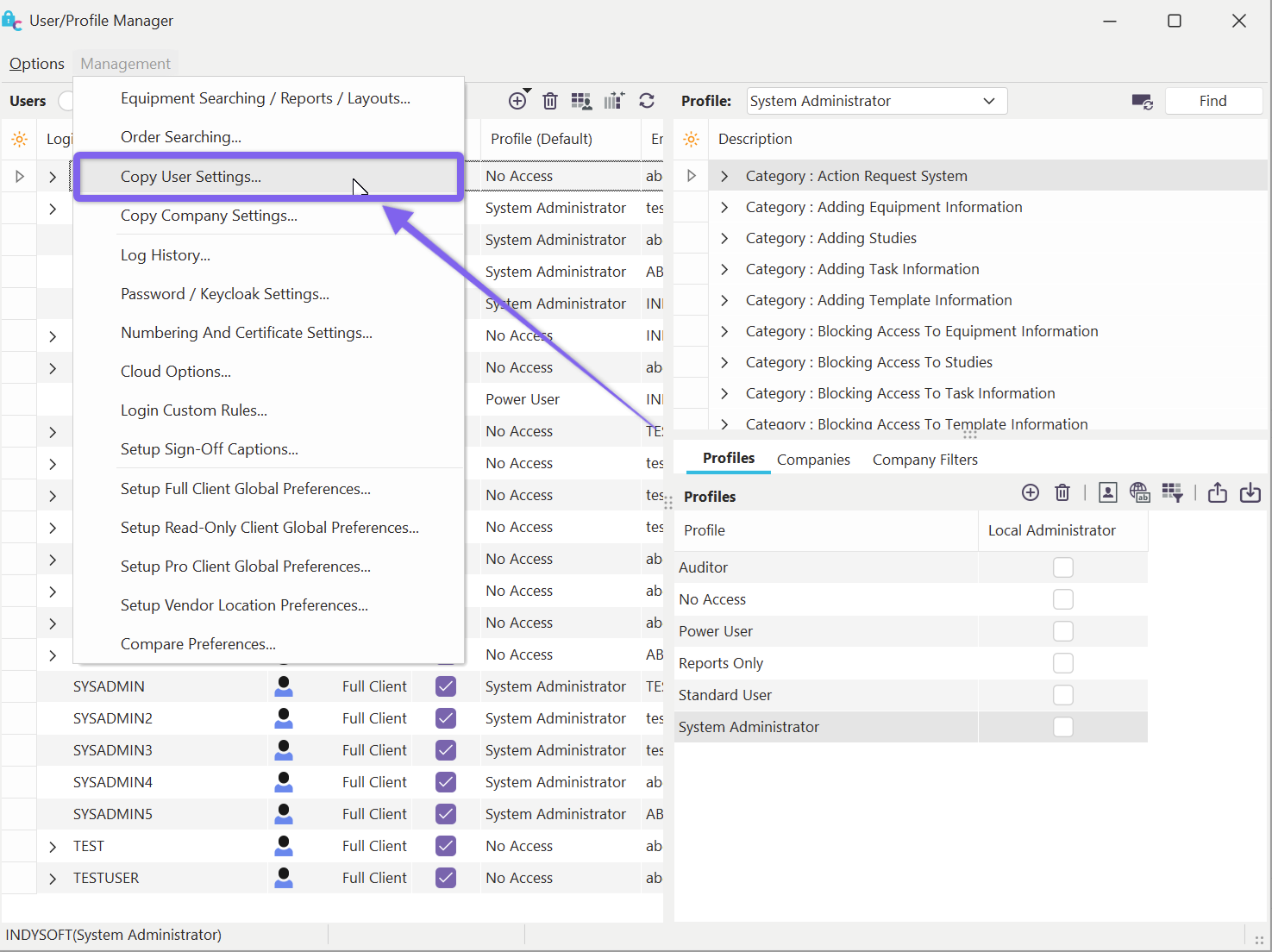Expand the TESTUSER row
1272x952 pixels.
coord(53,878)
